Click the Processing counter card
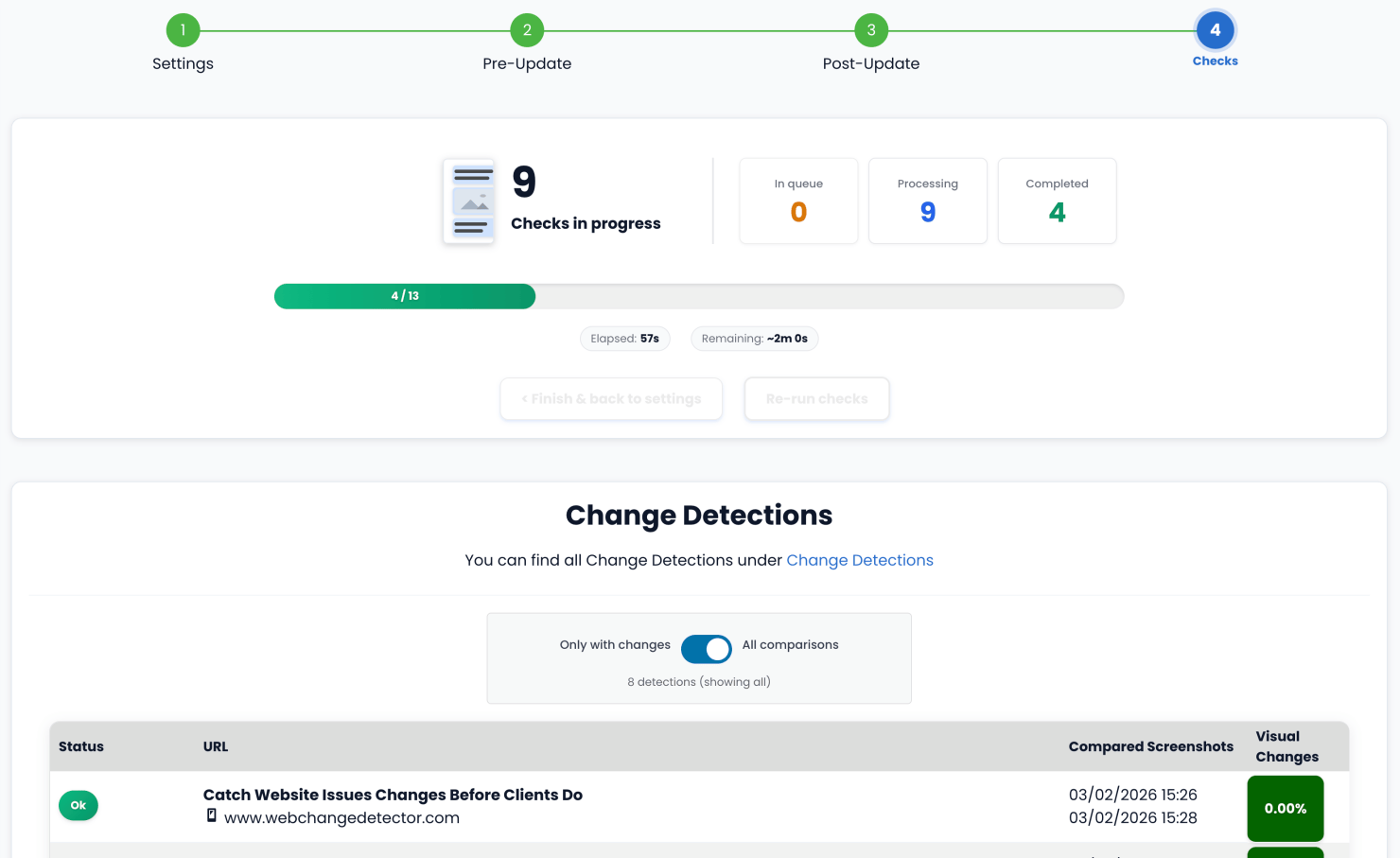Viewport: 1400px width, 858px height. 927,201
